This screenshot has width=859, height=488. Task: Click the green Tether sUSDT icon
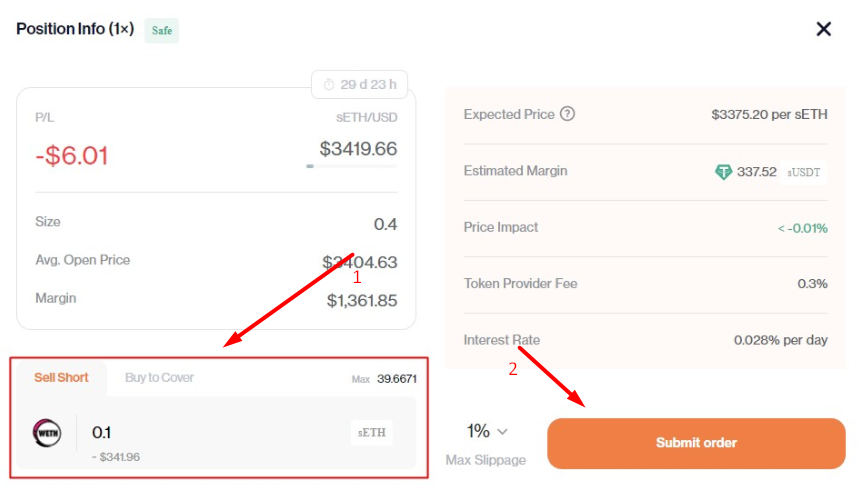pos(723,172)
